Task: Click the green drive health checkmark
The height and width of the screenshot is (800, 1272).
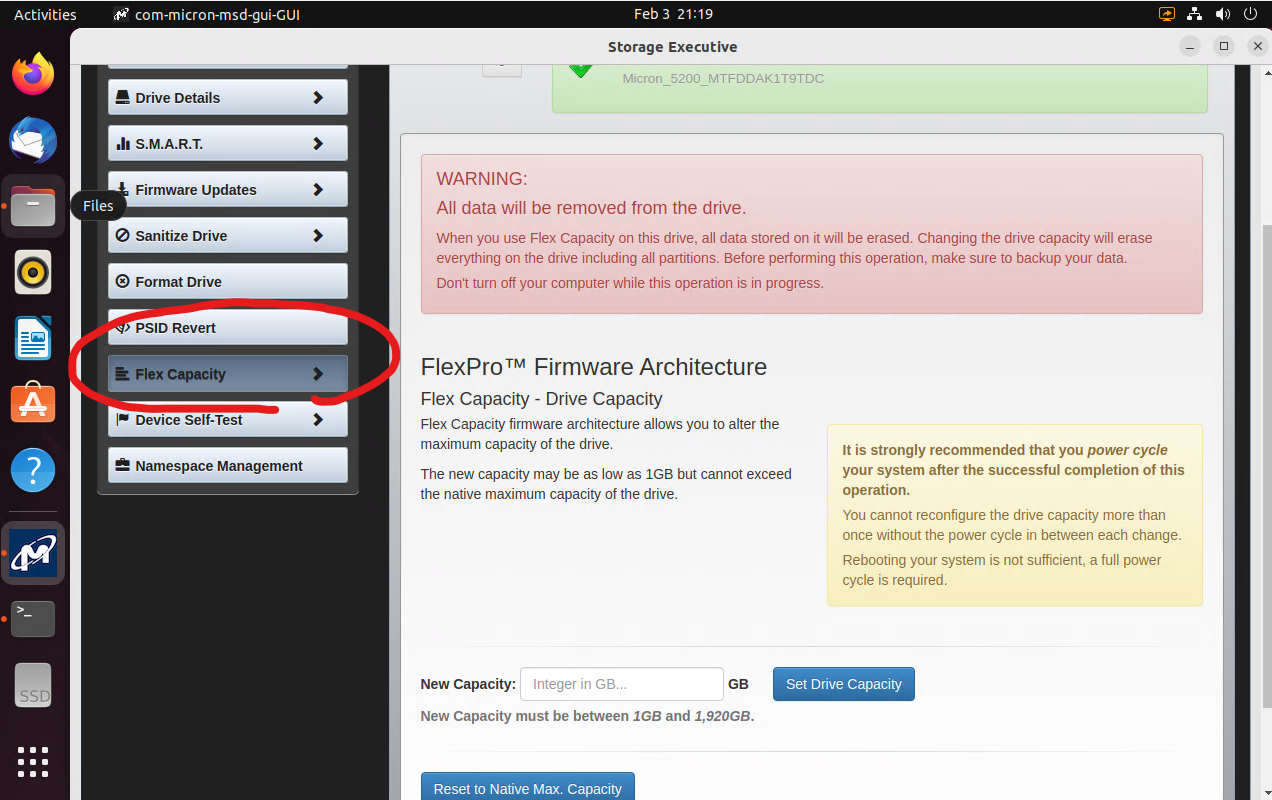Action: [580, 70]
